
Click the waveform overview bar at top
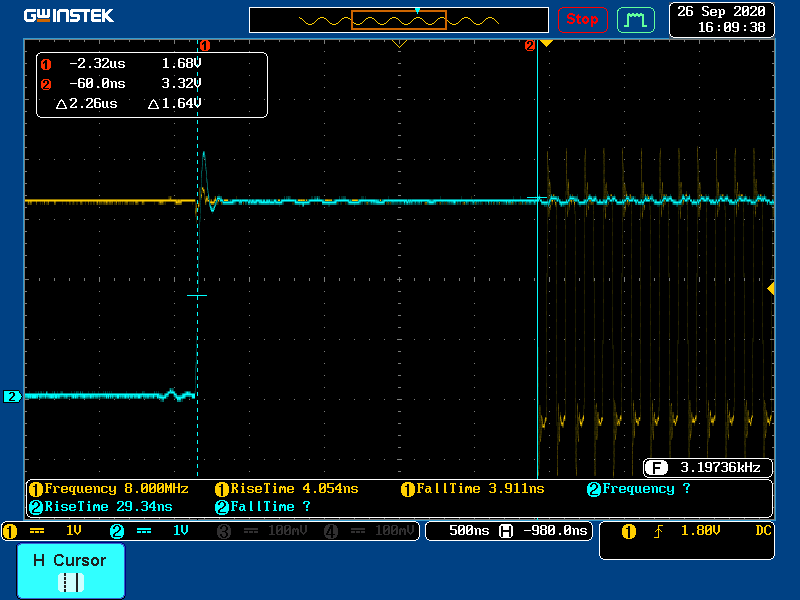(x=398, y=20)
